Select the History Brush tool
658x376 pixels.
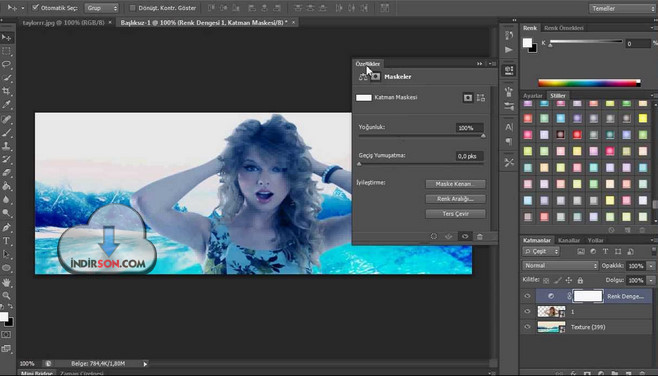pyautogui.click(x=6, y=160)
